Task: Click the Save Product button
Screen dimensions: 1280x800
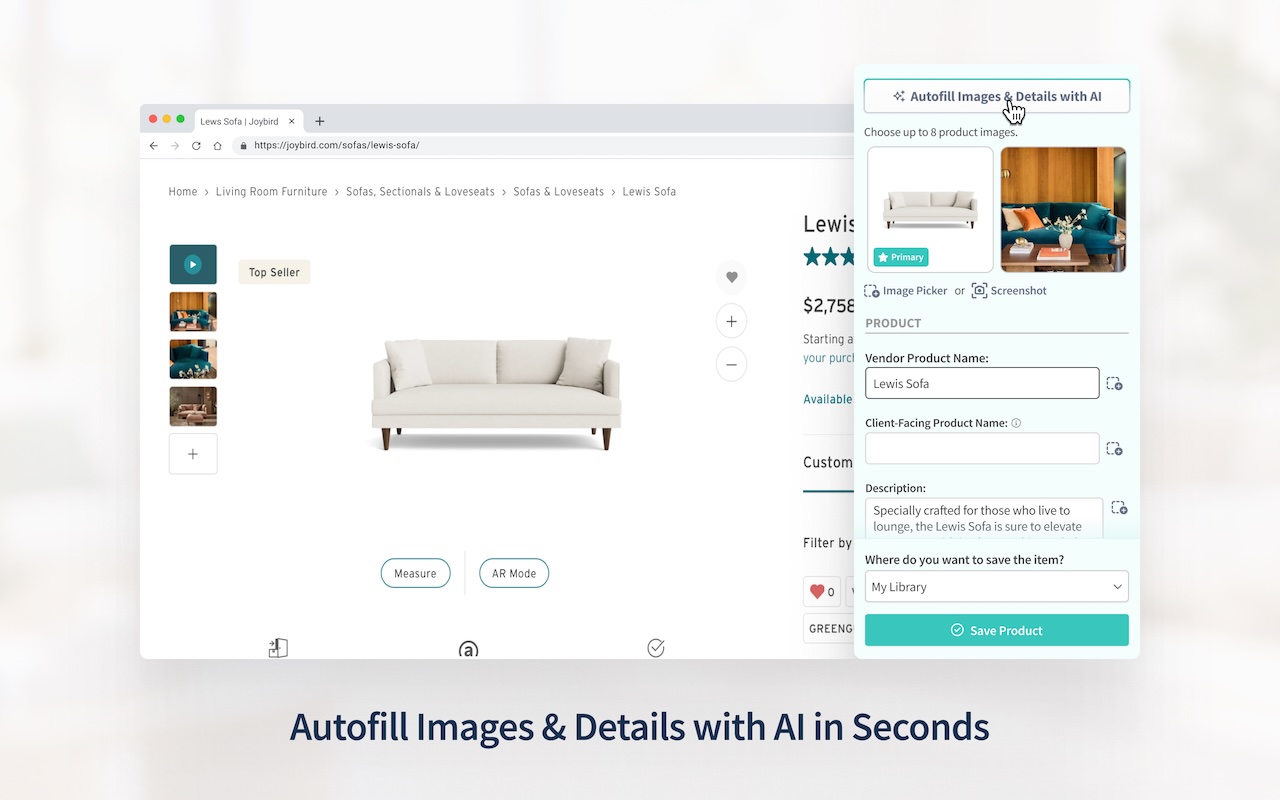Action: [x=996, y=630]
